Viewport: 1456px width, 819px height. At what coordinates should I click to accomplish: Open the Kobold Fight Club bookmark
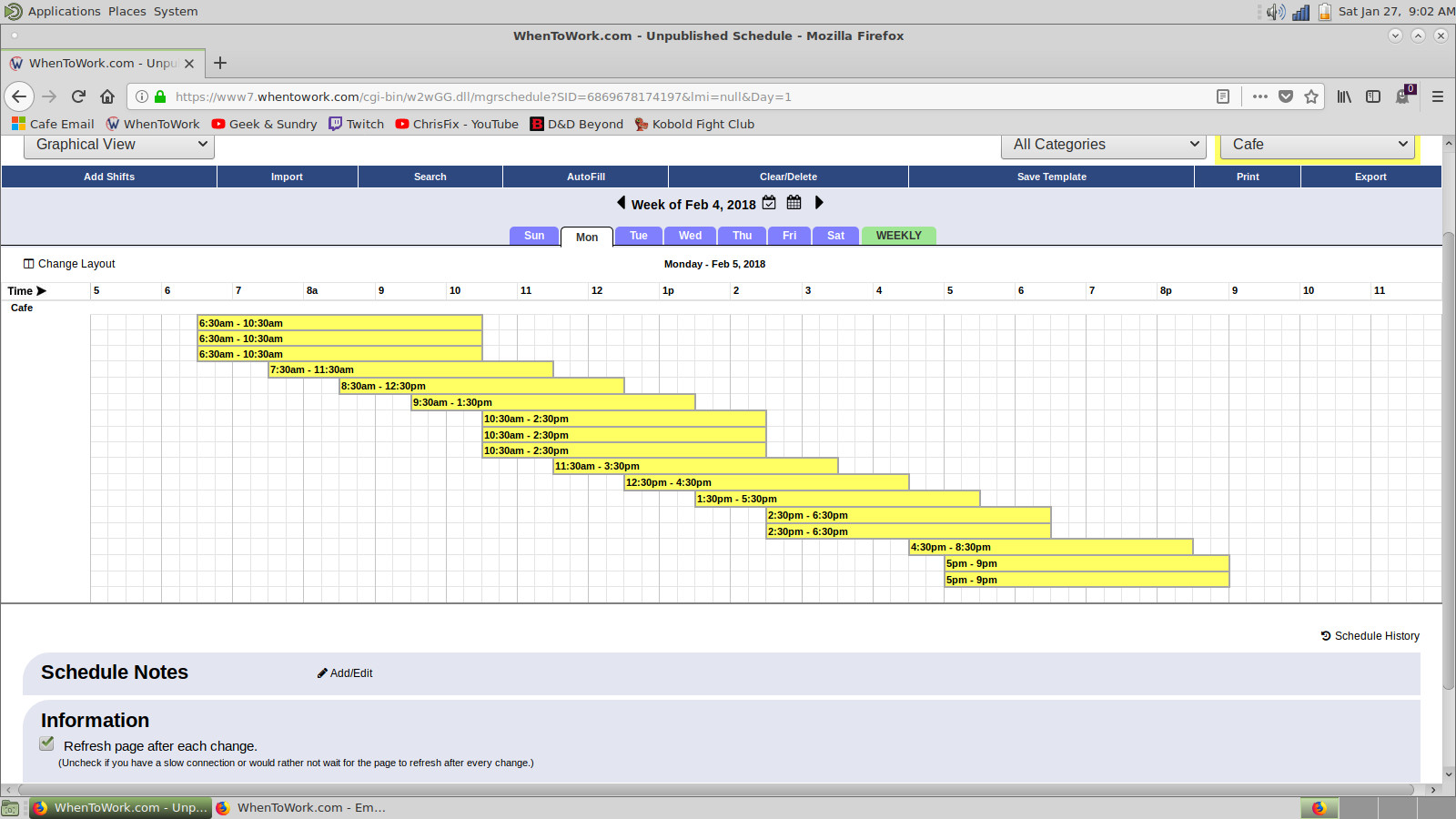click(x=694, y=124)
